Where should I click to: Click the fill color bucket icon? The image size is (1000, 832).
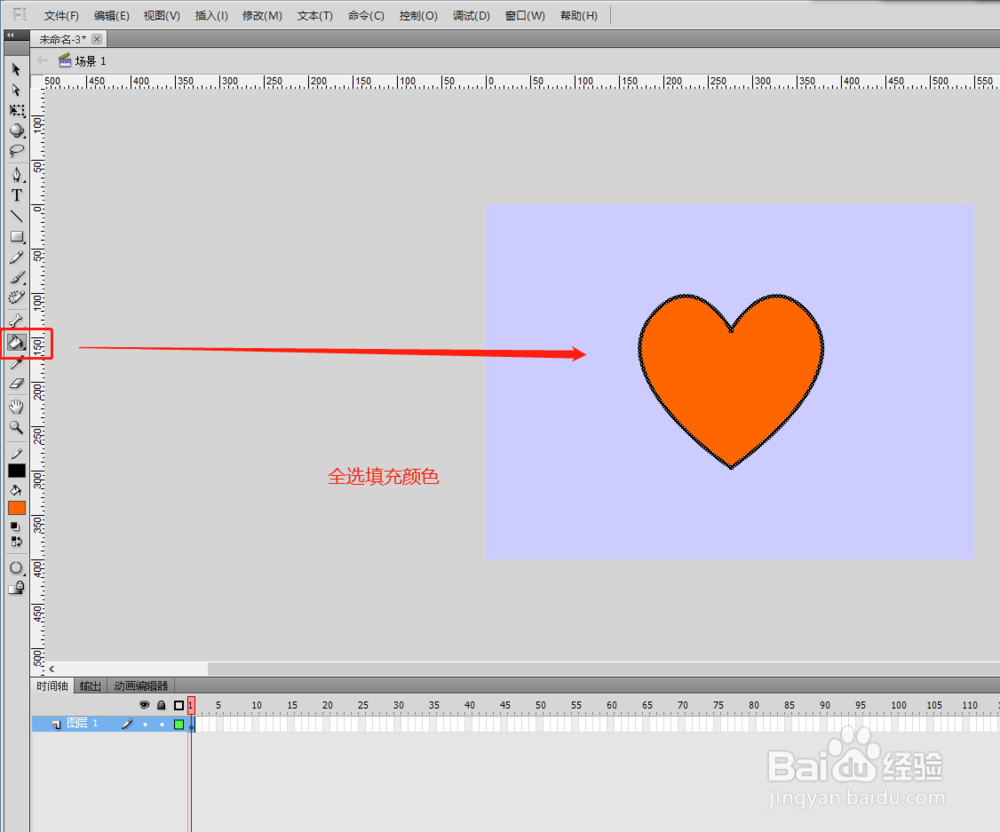click(16, 490)
